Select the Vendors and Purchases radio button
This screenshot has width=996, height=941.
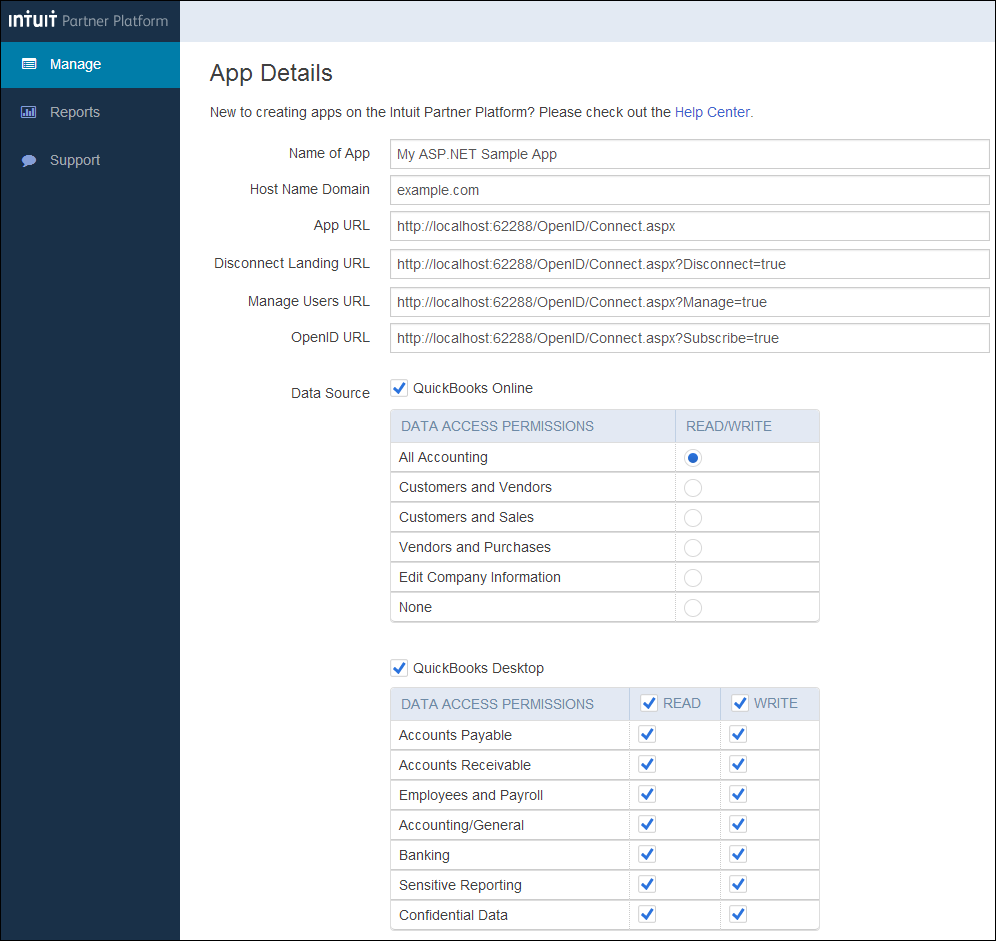[692, 548]
